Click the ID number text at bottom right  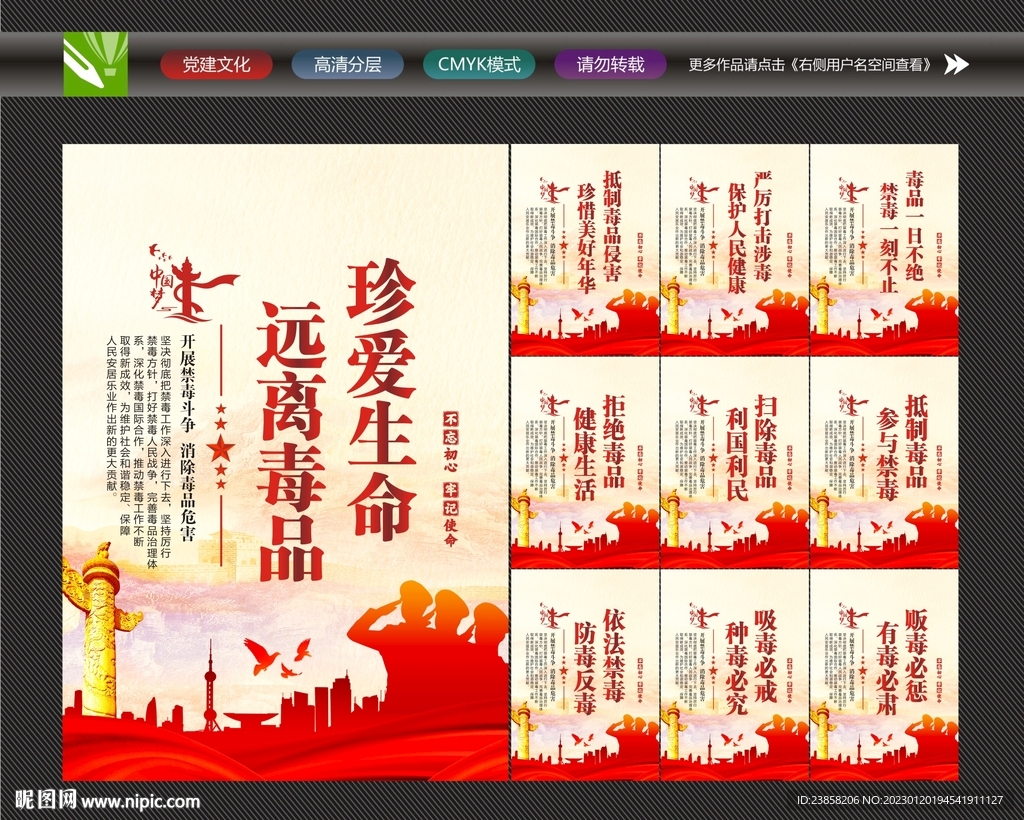899,800
